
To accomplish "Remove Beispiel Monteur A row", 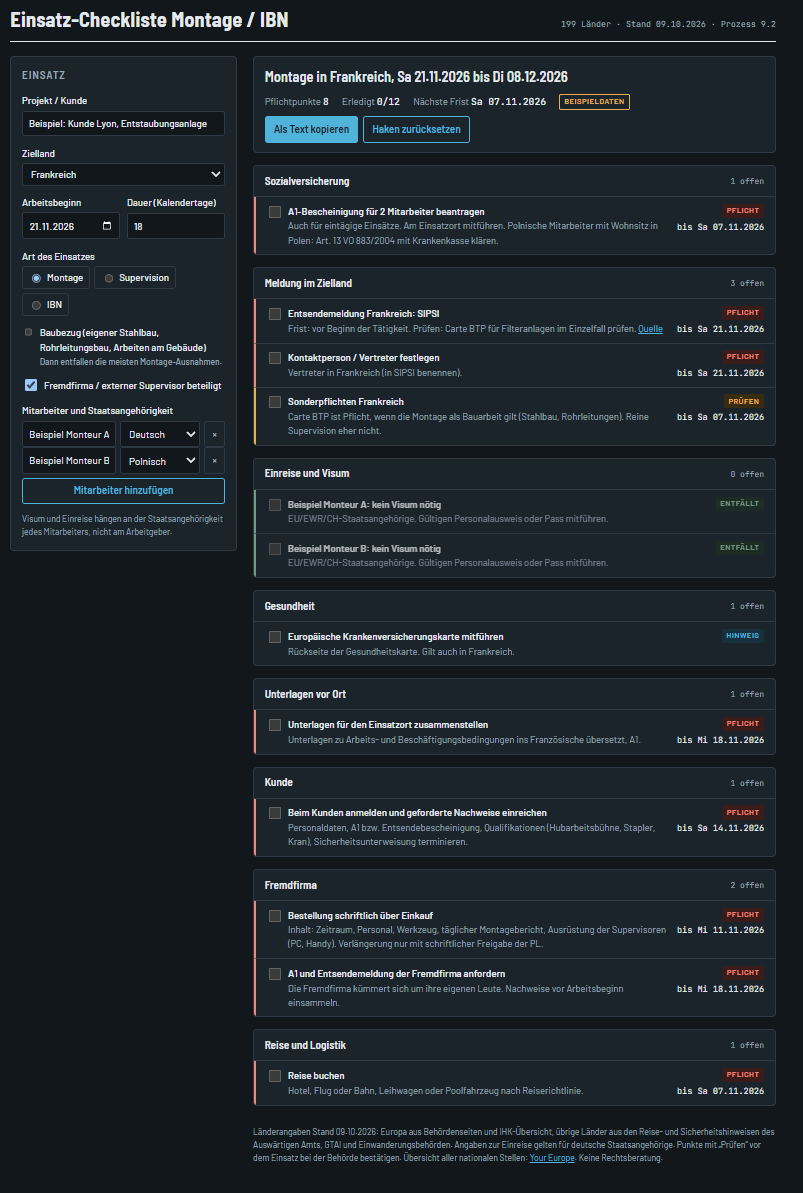I will [x=215, y=434].
